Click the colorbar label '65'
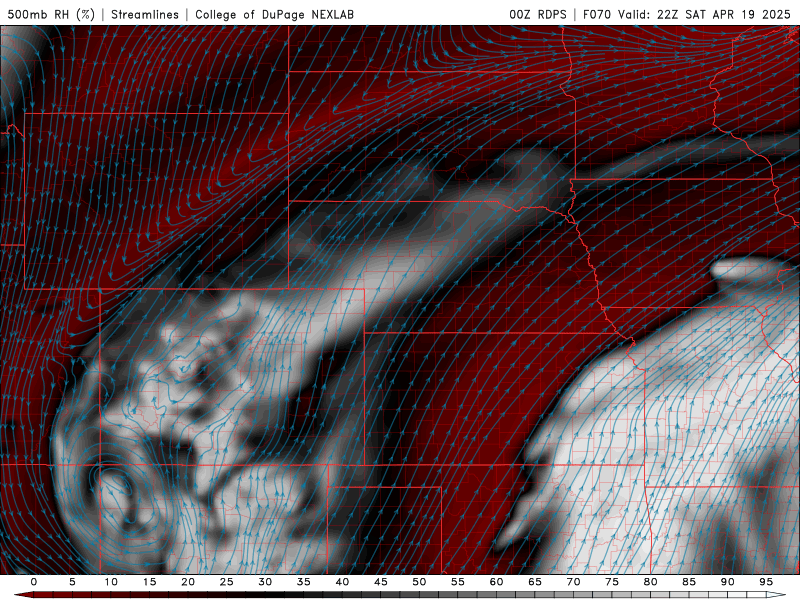The height and width of the screenshot is (600, 800). click(535, 582)
